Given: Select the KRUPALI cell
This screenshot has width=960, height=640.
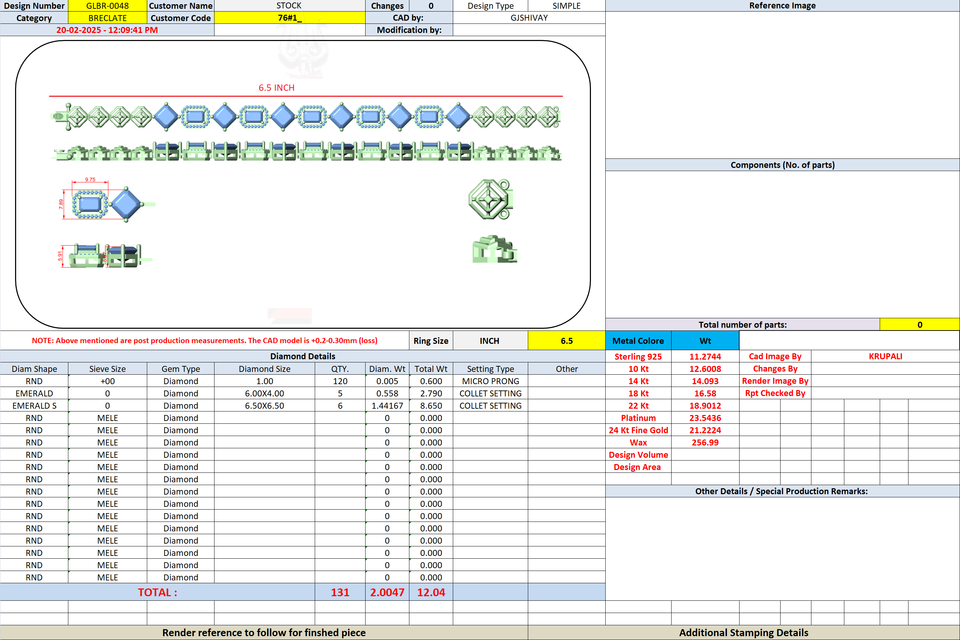Looking at the screenshot, I should pyautogui.click(x=885, y=356).
